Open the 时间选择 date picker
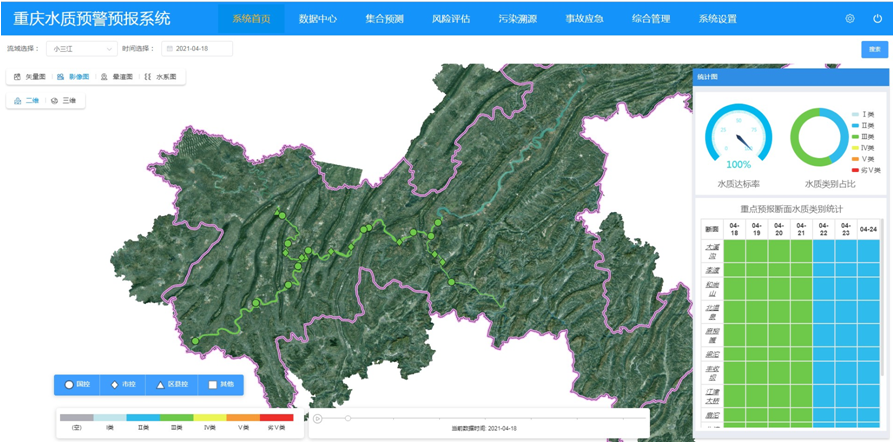Screen dimensions: 894x443 point(197,49)
